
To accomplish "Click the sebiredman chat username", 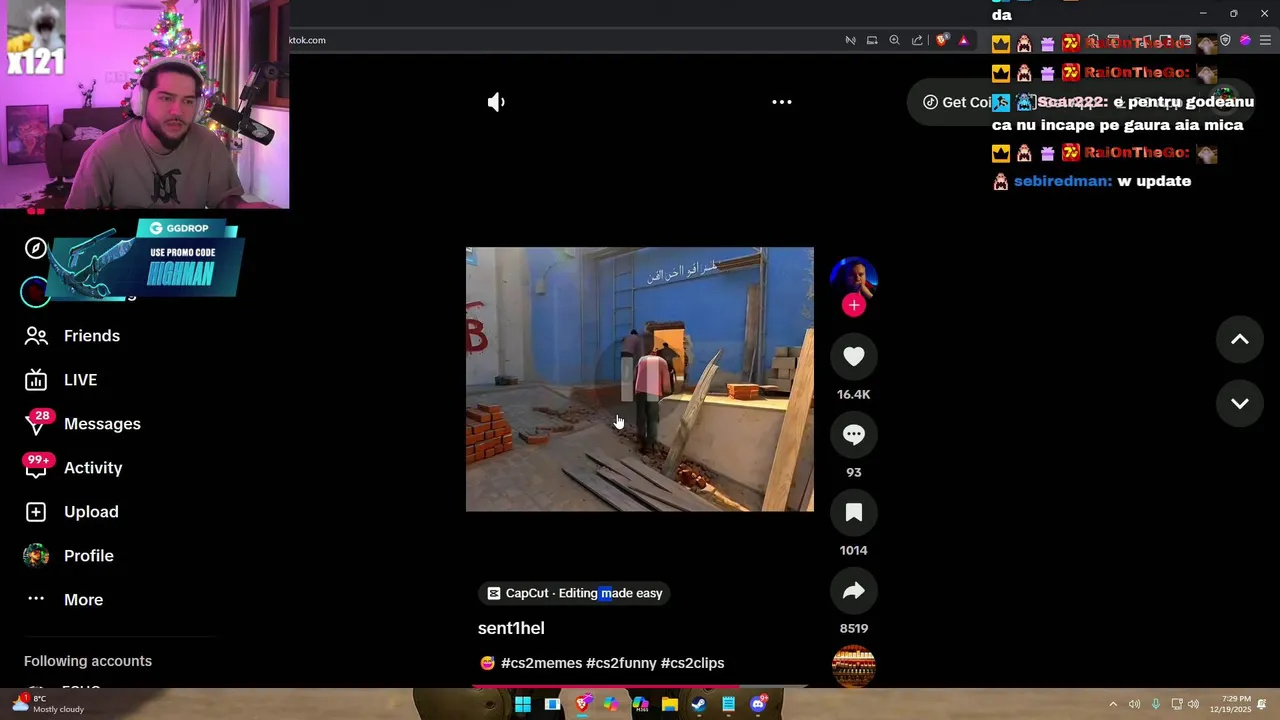I will tap(1063, 181).
